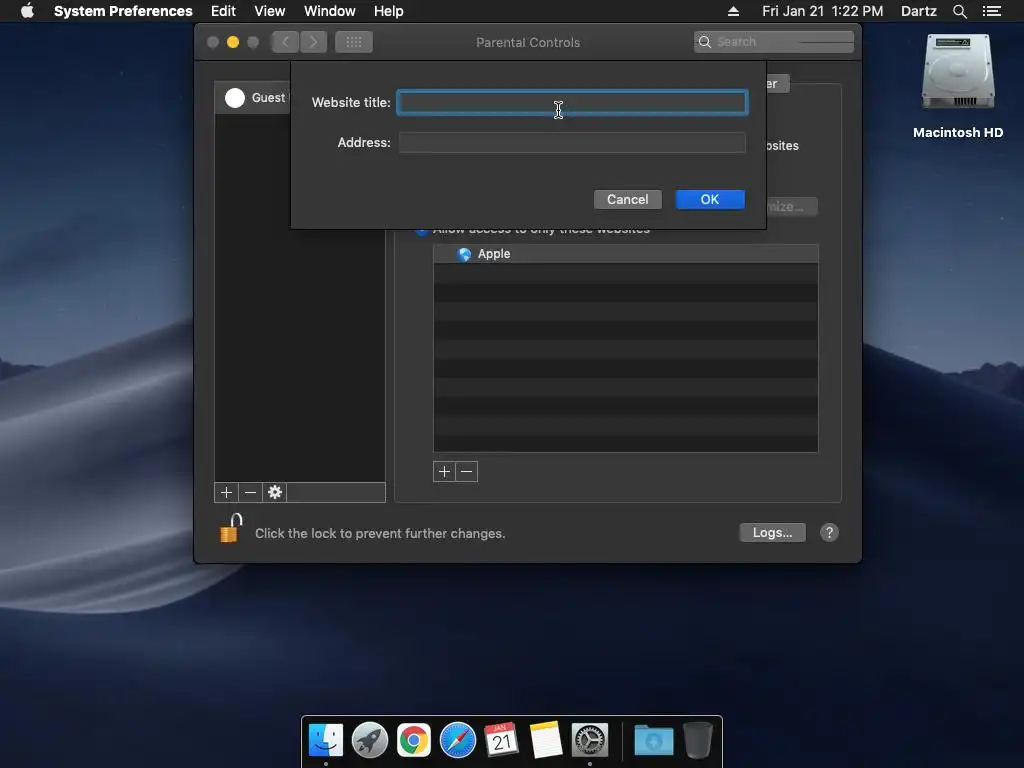
Task: Open Calendar from the Dock
Action: [502, 740]
